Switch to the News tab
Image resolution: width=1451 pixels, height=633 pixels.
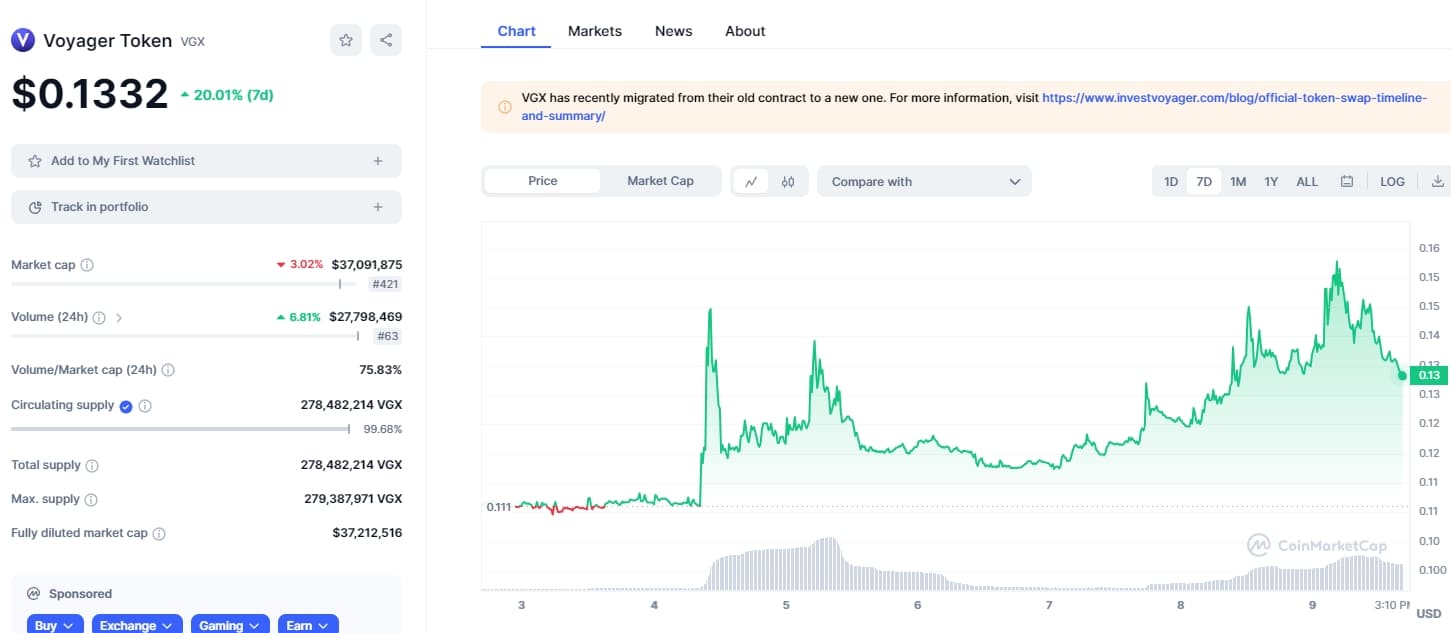pos(674,31)
